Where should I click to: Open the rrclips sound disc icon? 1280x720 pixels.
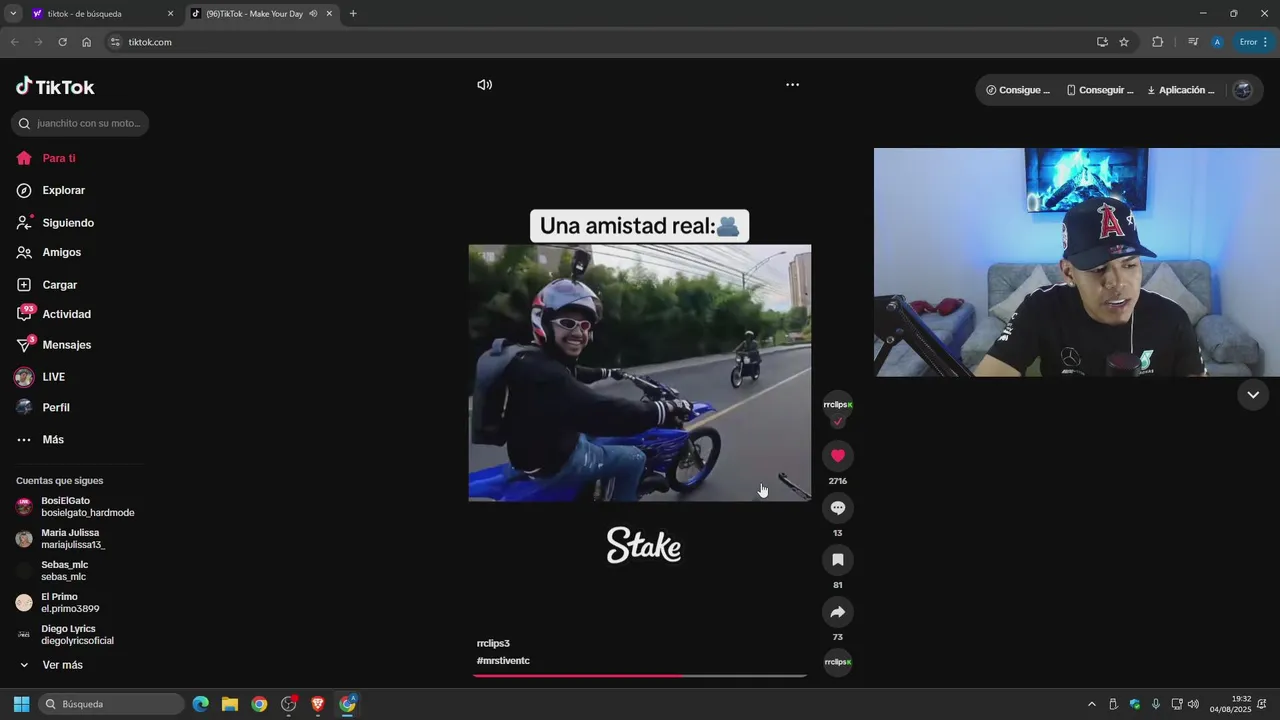tap(838, 662)
